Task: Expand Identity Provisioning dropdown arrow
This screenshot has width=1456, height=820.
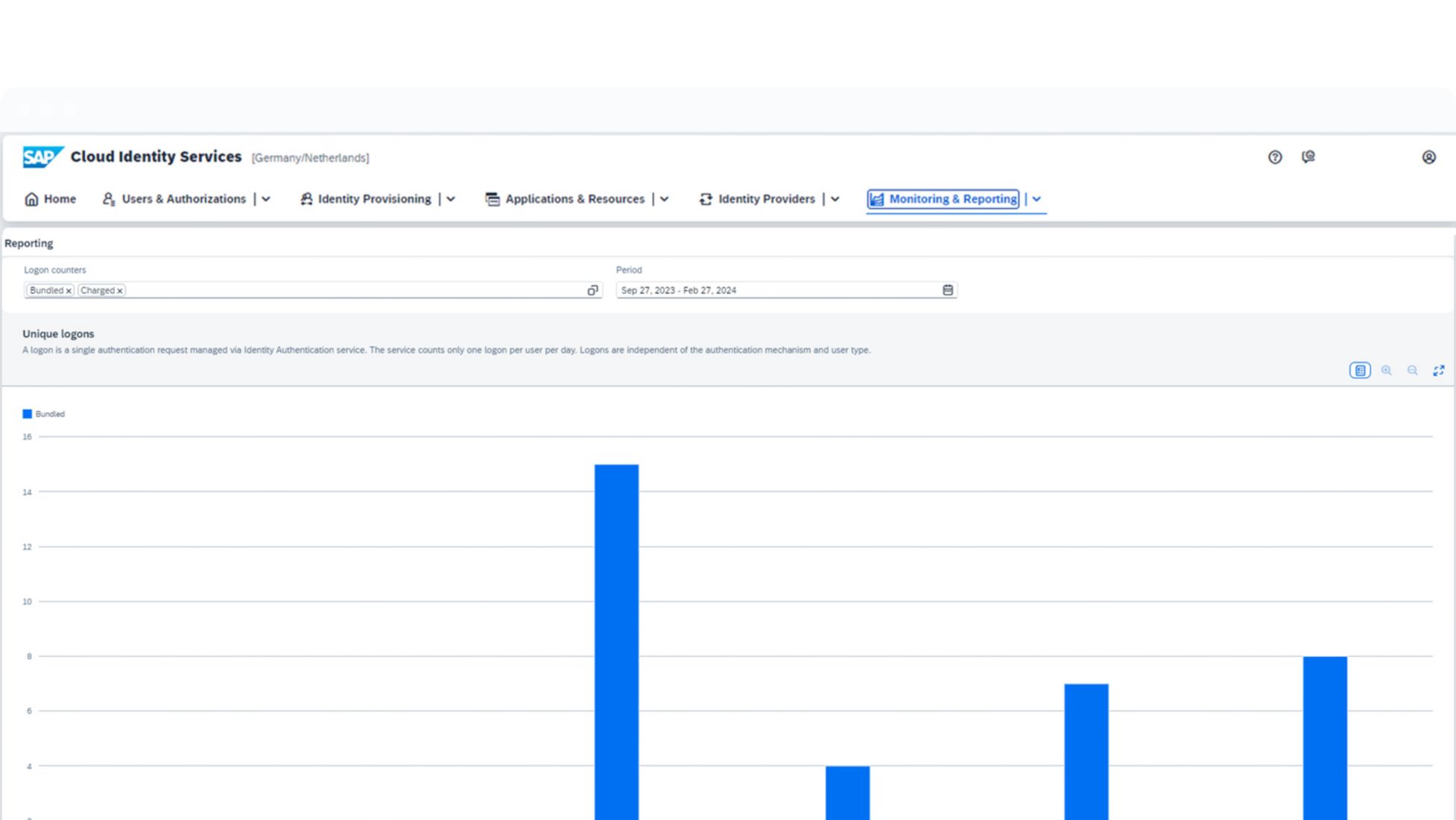Action: point(451,199)
